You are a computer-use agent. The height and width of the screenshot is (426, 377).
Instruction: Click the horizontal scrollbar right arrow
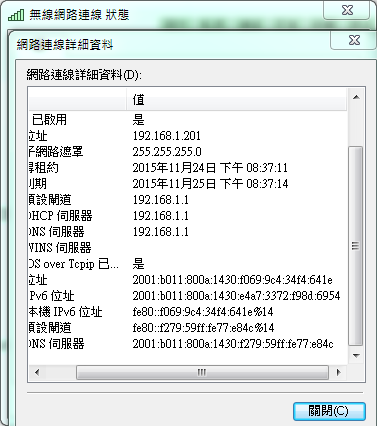339,372
